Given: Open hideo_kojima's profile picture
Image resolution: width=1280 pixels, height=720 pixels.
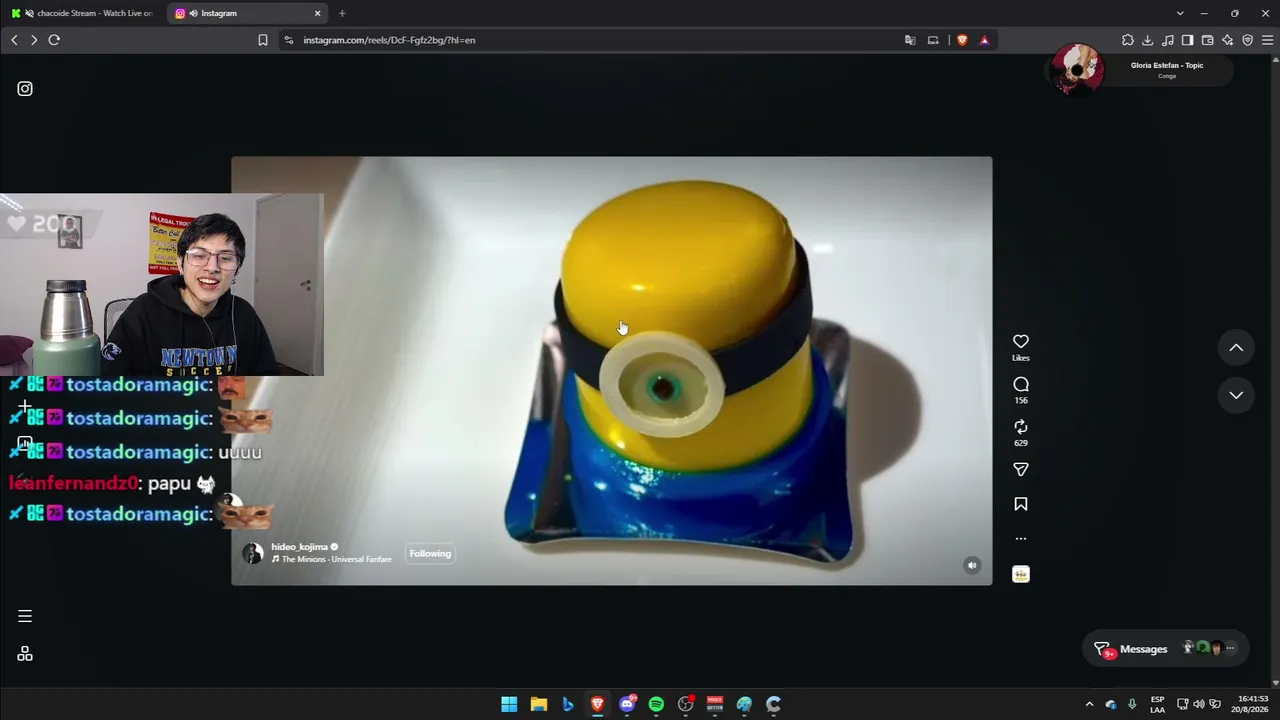Looking at the screenshot, I should (x=253, y=553).
